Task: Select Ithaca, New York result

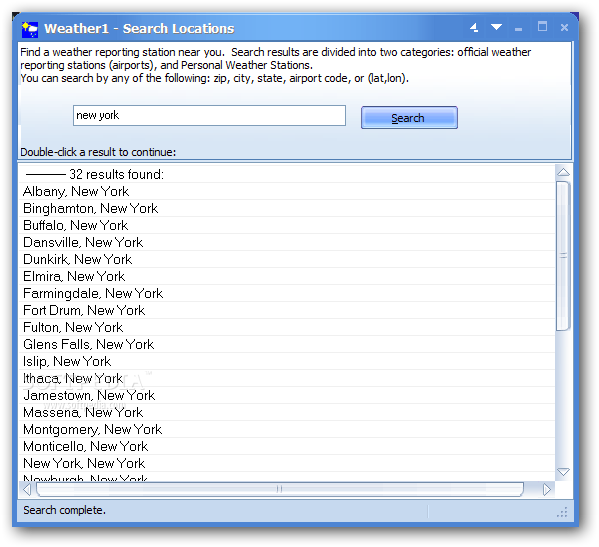Action: point(287,378)
